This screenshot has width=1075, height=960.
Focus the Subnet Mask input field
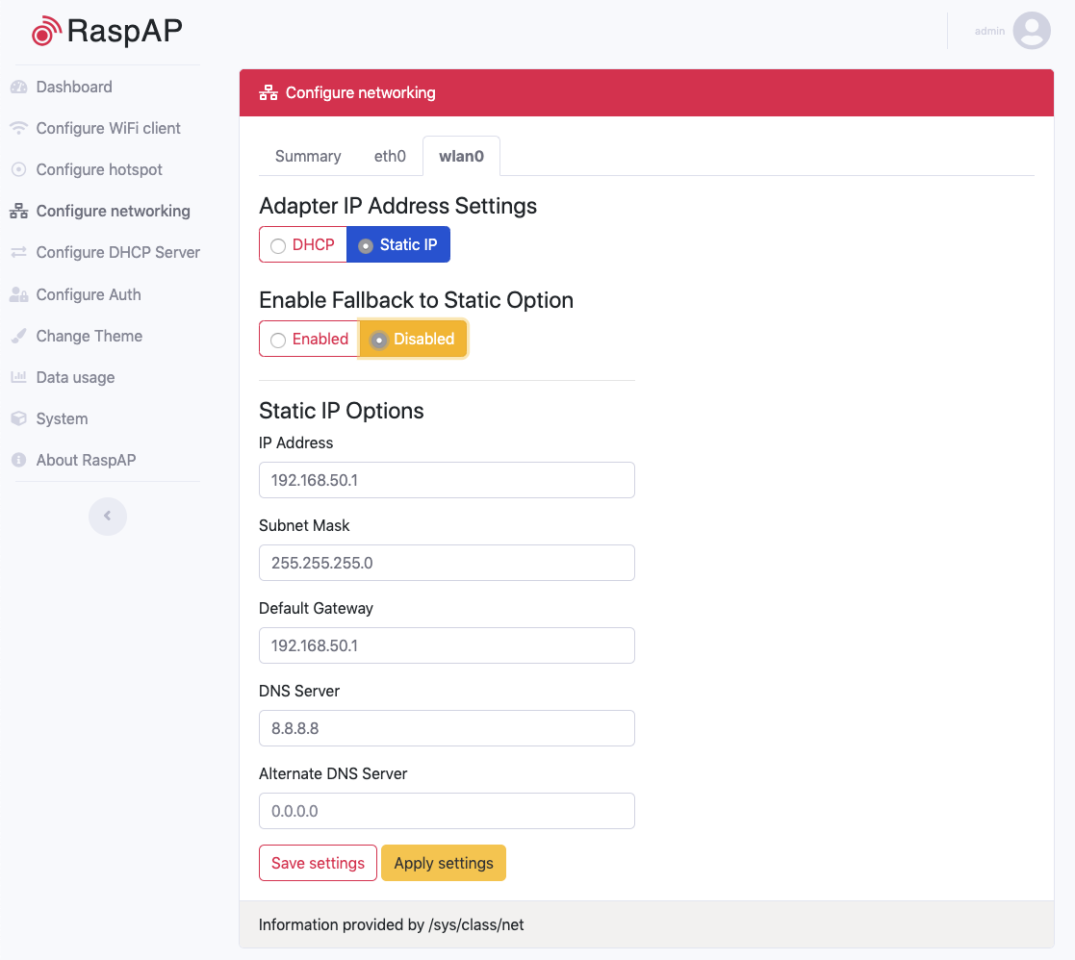[x=447, y=563]
